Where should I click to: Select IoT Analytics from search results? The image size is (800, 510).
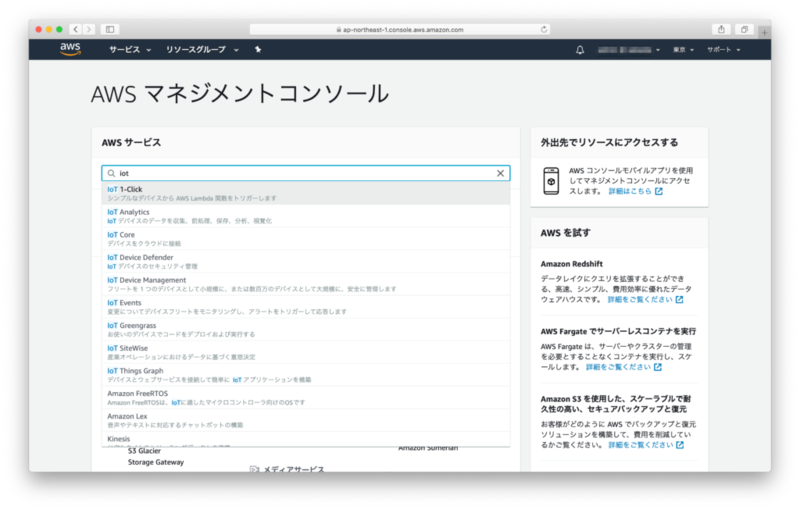tap(306, 216)
